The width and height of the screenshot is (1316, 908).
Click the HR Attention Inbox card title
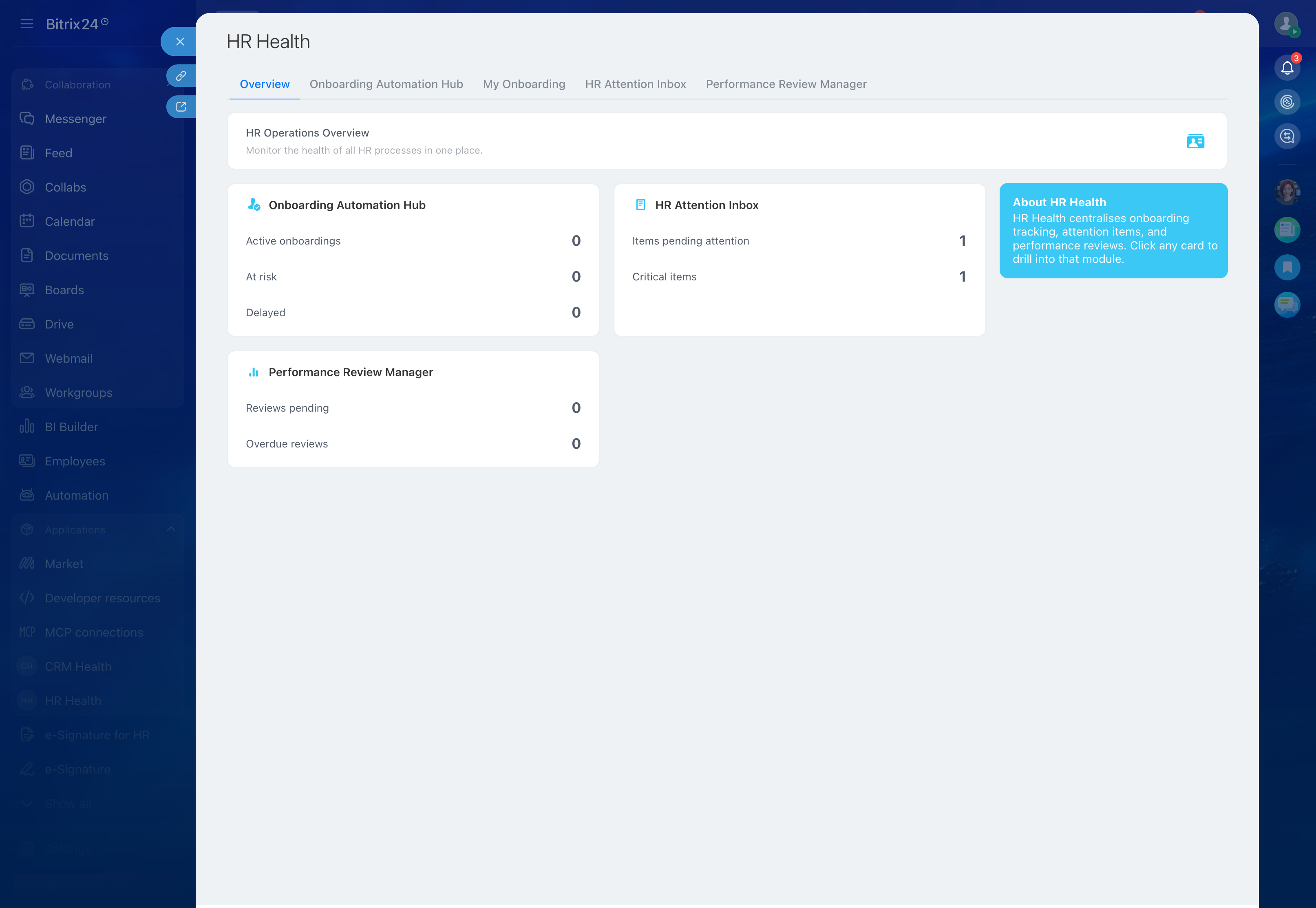point(706,205)
